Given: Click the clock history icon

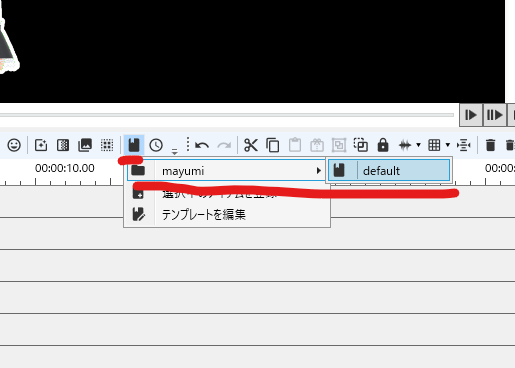Looking at the screenshot, I should 156,145.
